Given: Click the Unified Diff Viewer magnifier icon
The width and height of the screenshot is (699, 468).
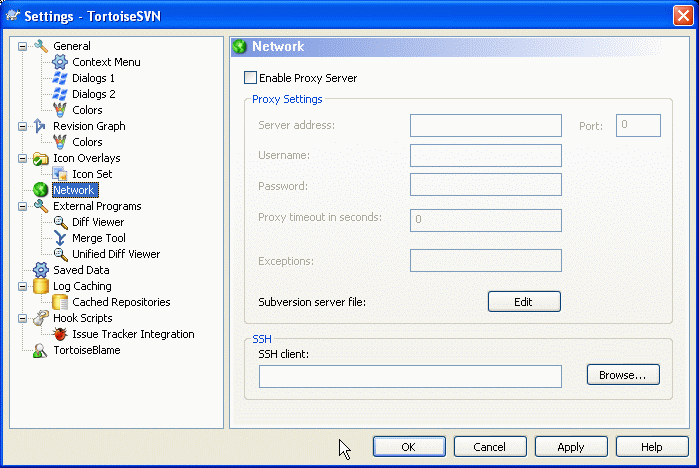Looking at the screenshot, I should (x=60, y=254).
